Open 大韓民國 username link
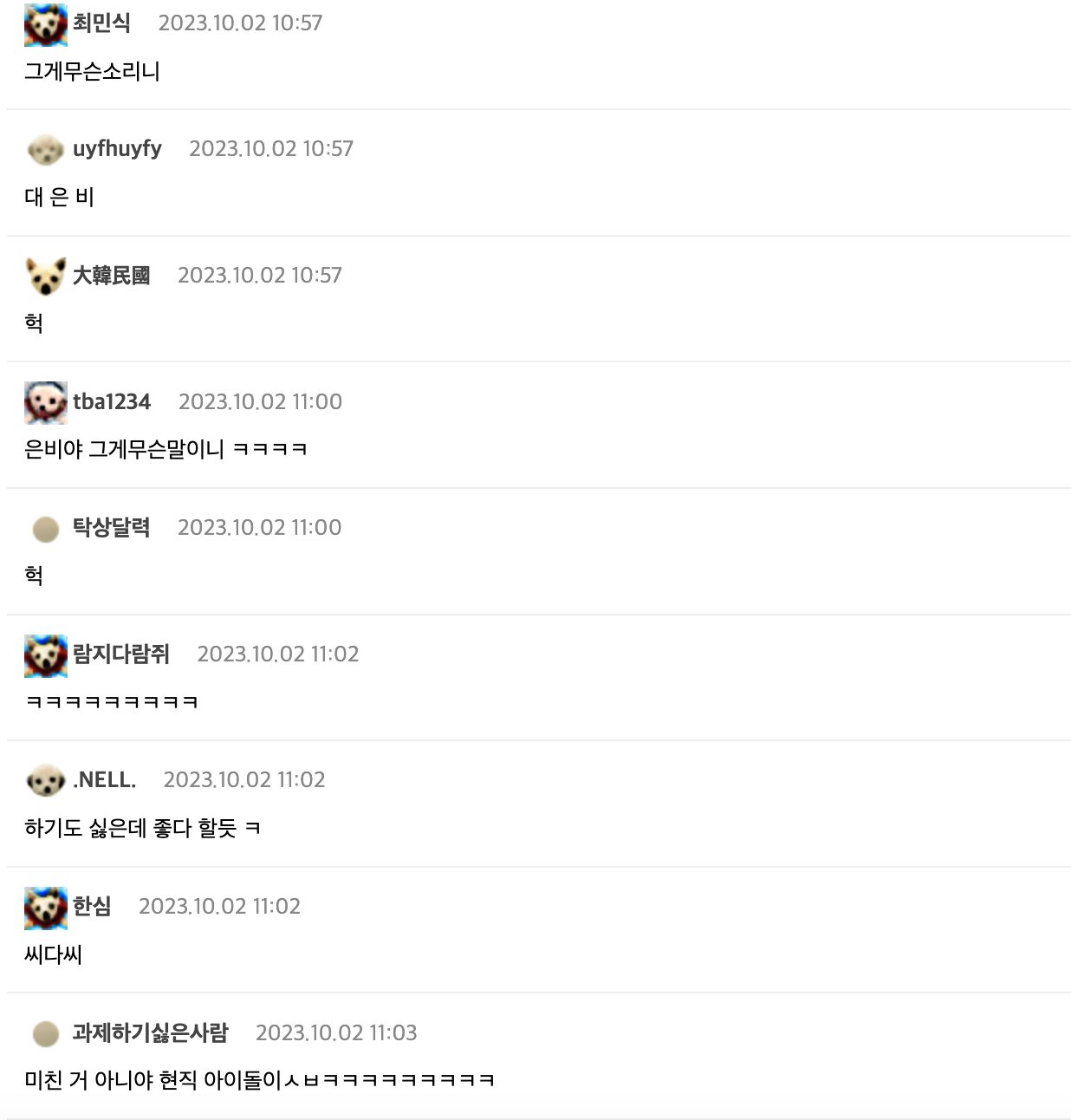 click(111, 275)
